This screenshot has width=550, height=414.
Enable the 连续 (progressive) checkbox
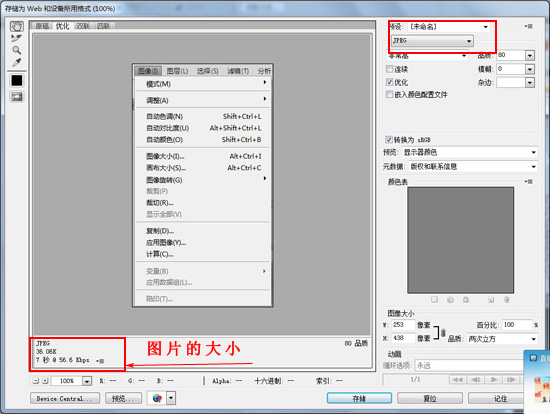click(389, 69)
